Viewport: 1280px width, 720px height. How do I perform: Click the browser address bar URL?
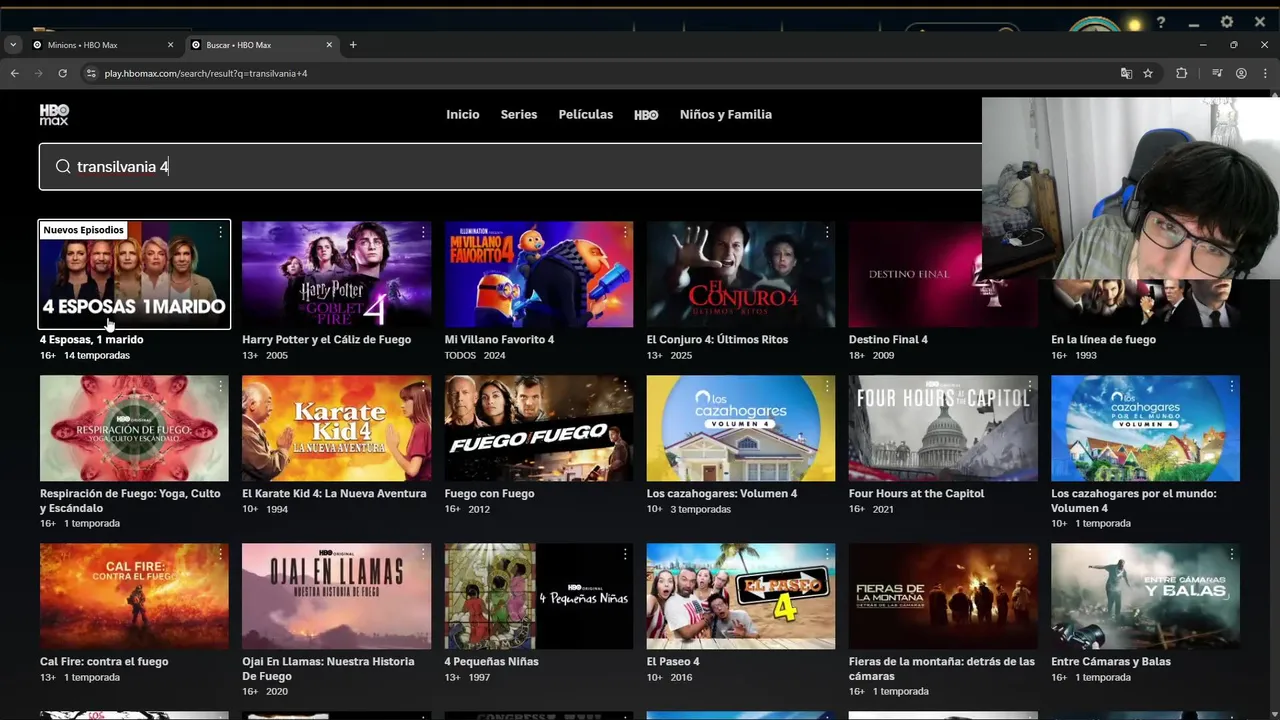pos(206,73)
